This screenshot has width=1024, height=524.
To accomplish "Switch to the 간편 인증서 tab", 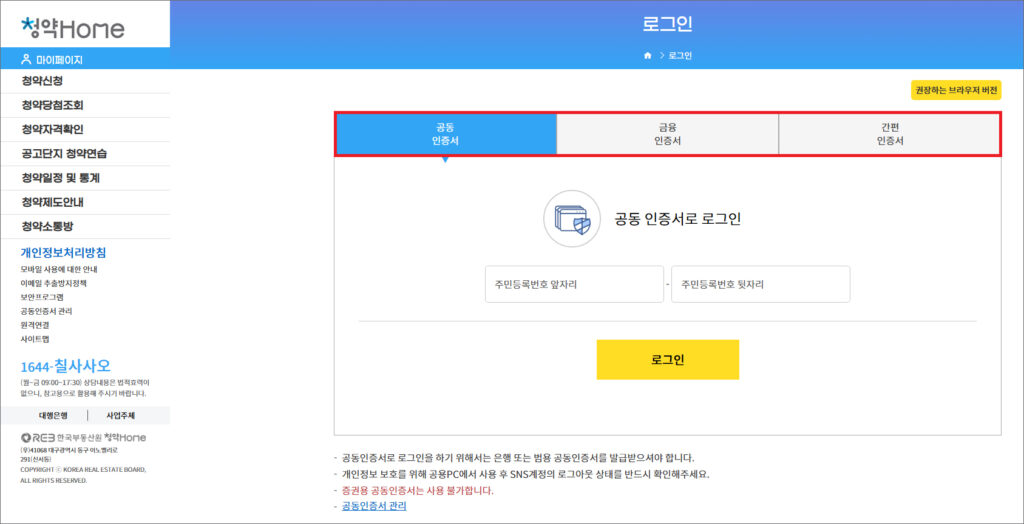I will (889, 134).
